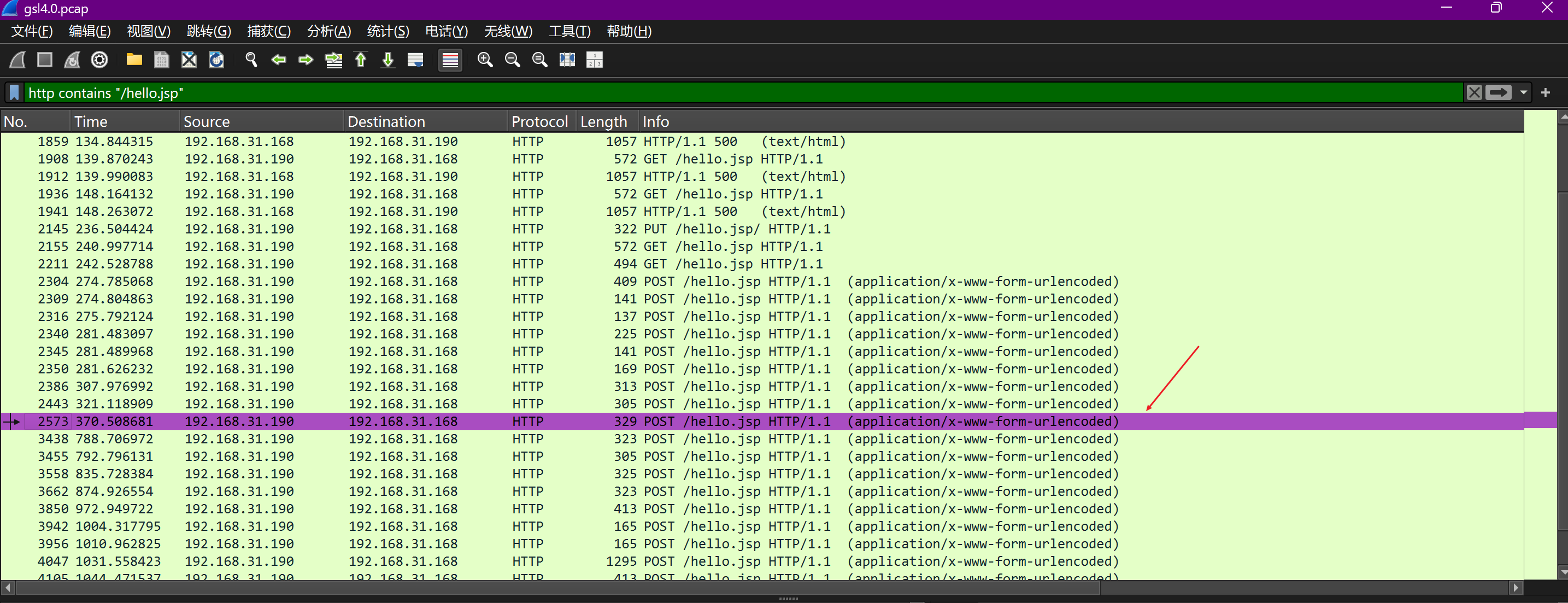
Task: Open capture options gear icon
Action: 99,60
